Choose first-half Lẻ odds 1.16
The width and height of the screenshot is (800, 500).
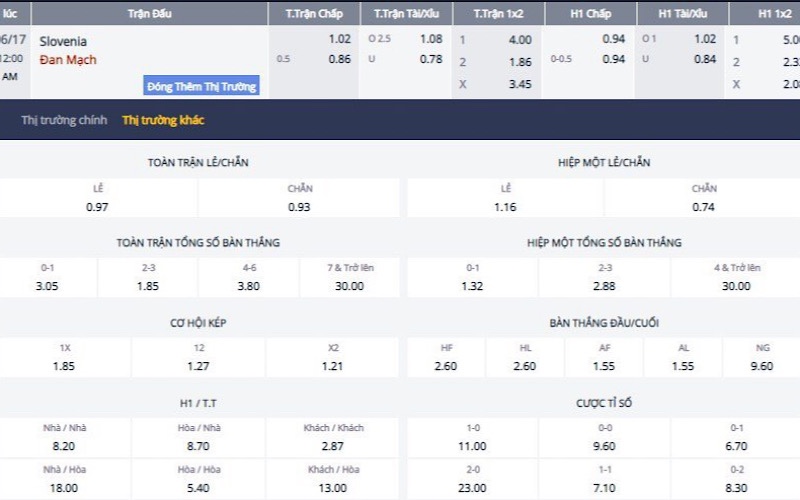tap(504, 206)
